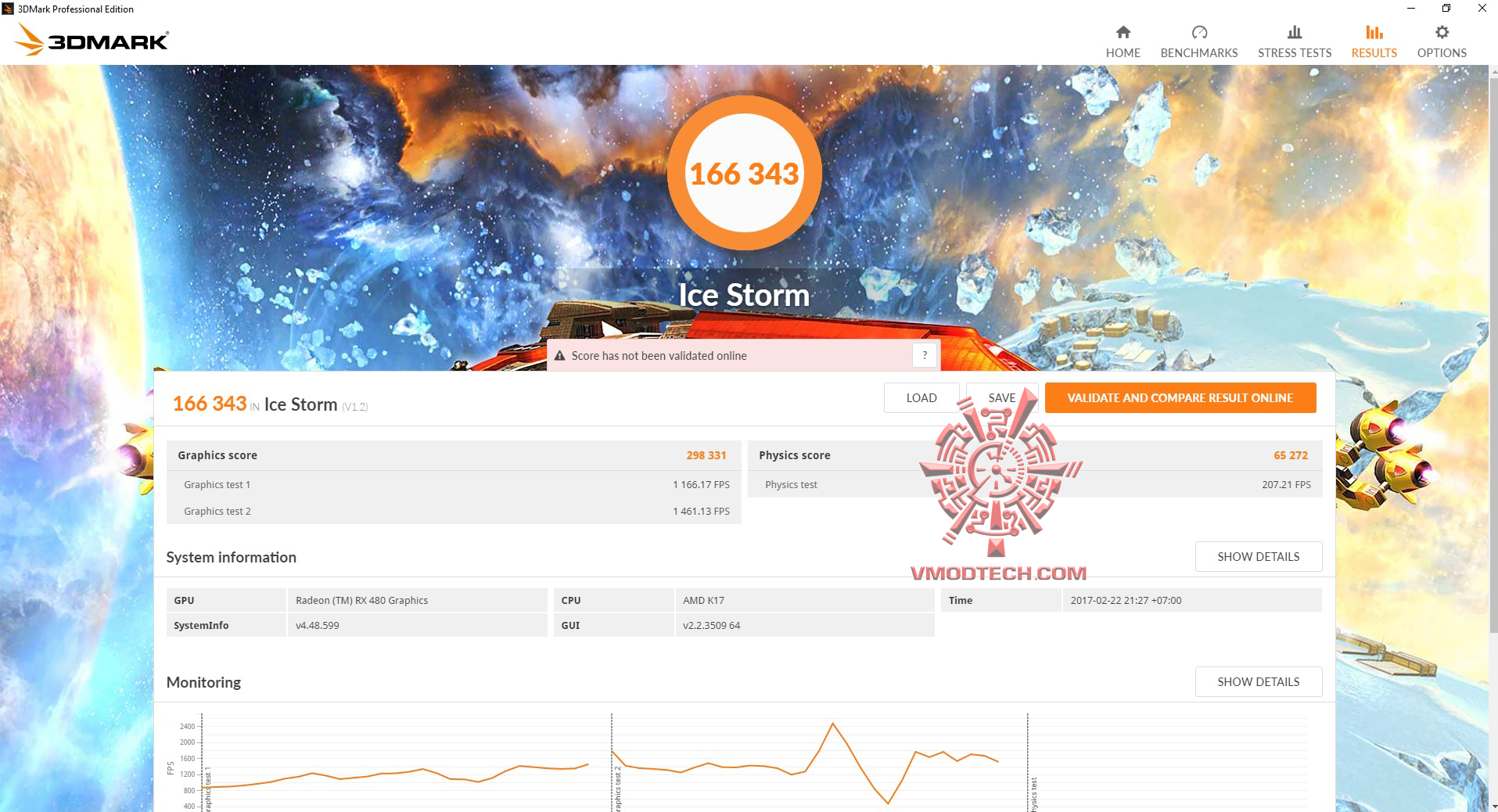The width and height of the screenshot is (1498, 812).
Task: Click the warning triangle icon beside validation message
Action: pos(559,356)
